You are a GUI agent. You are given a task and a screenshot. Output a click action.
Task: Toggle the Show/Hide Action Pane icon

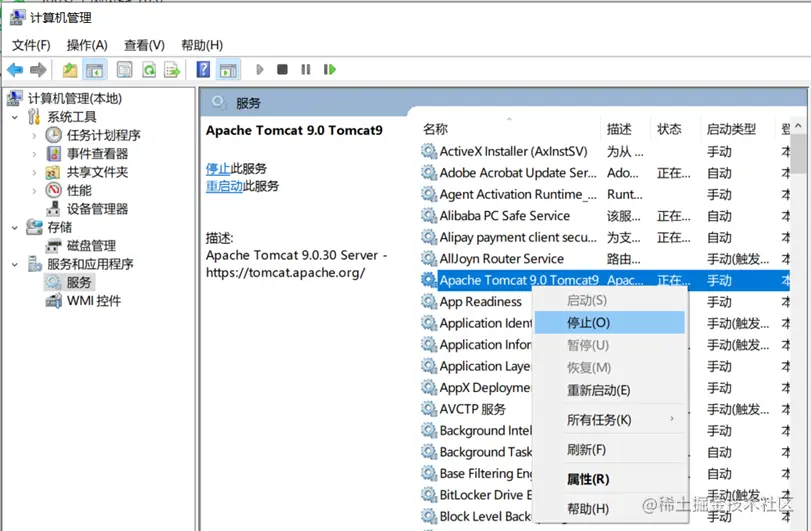[x=228, y=69]
